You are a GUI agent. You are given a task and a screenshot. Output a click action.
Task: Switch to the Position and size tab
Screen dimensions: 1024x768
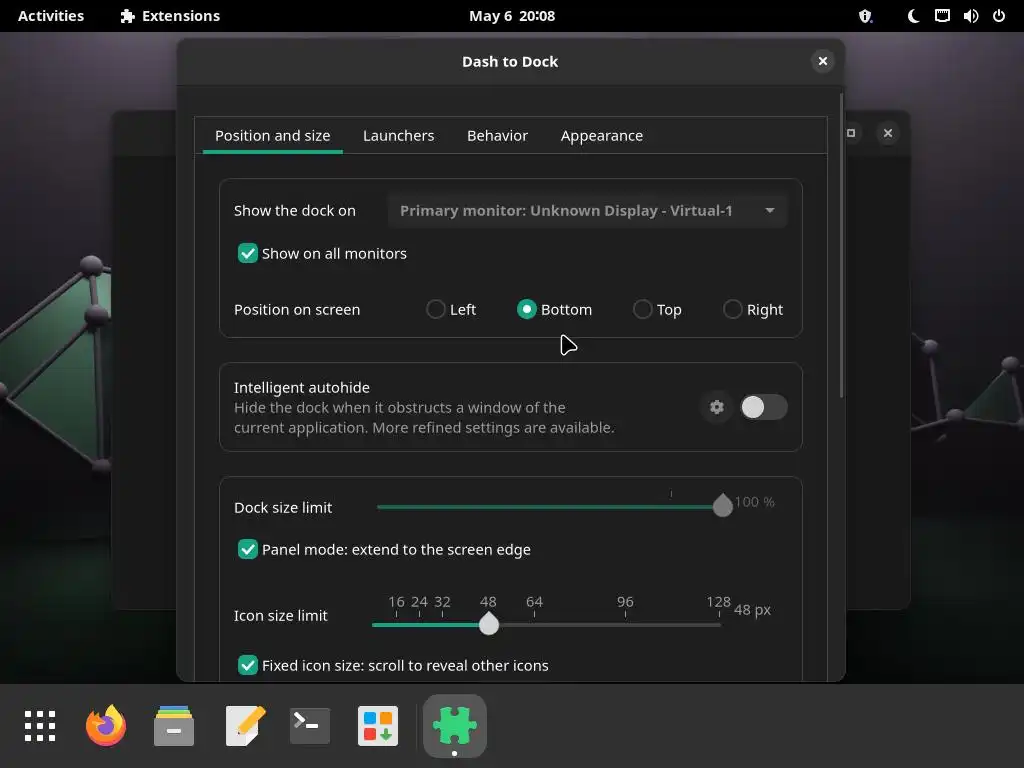pyautogui.click(x=272, y=136)
